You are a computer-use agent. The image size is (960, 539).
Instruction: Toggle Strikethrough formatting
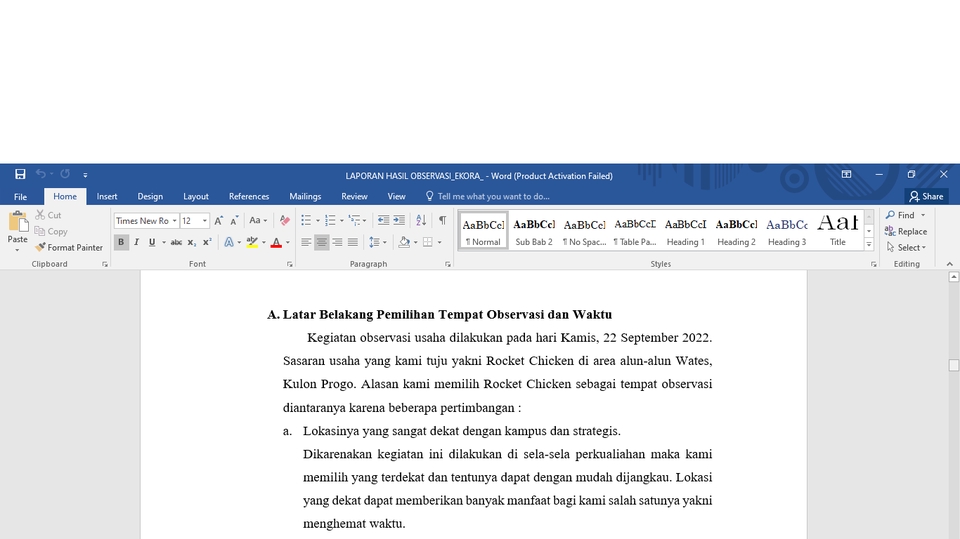tap(176, 242)
